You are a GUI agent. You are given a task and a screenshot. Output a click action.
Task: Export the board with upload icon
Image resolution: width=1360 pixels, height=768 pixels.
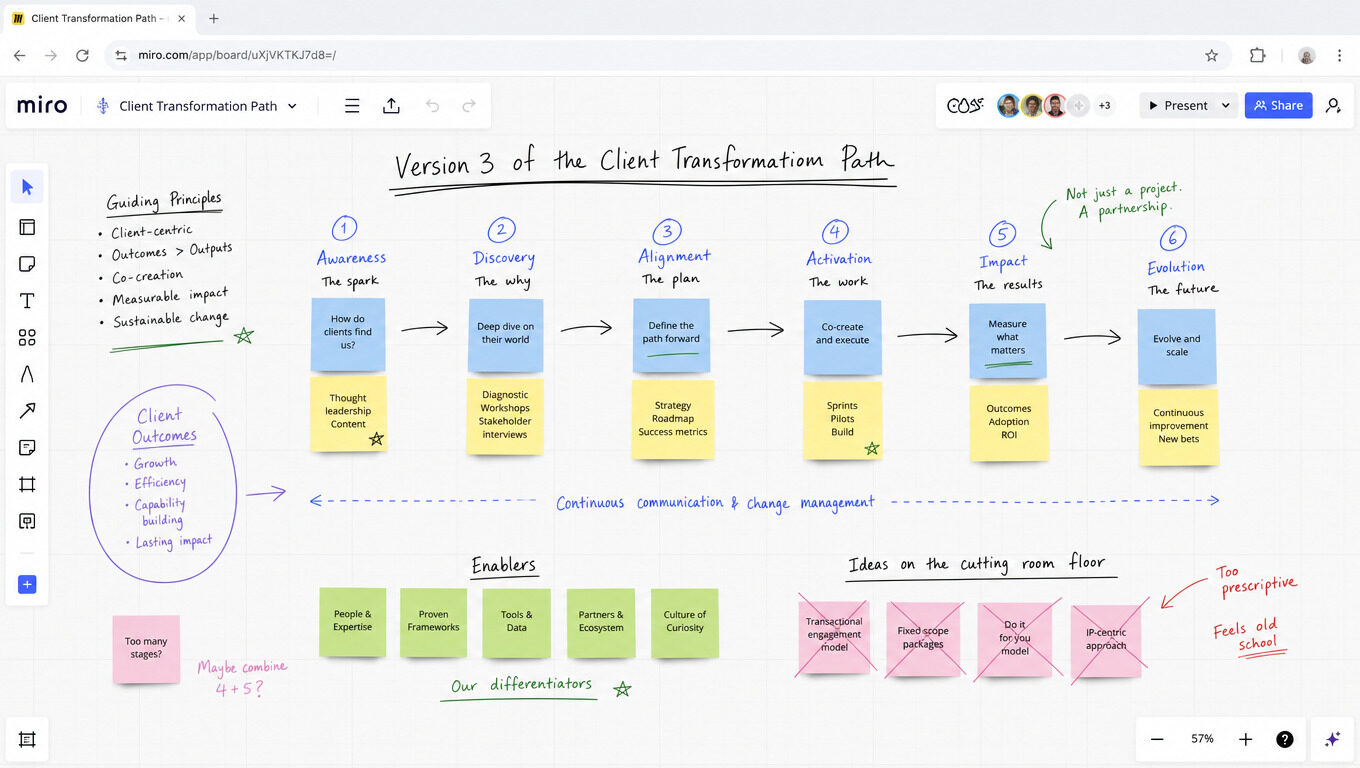392,106
